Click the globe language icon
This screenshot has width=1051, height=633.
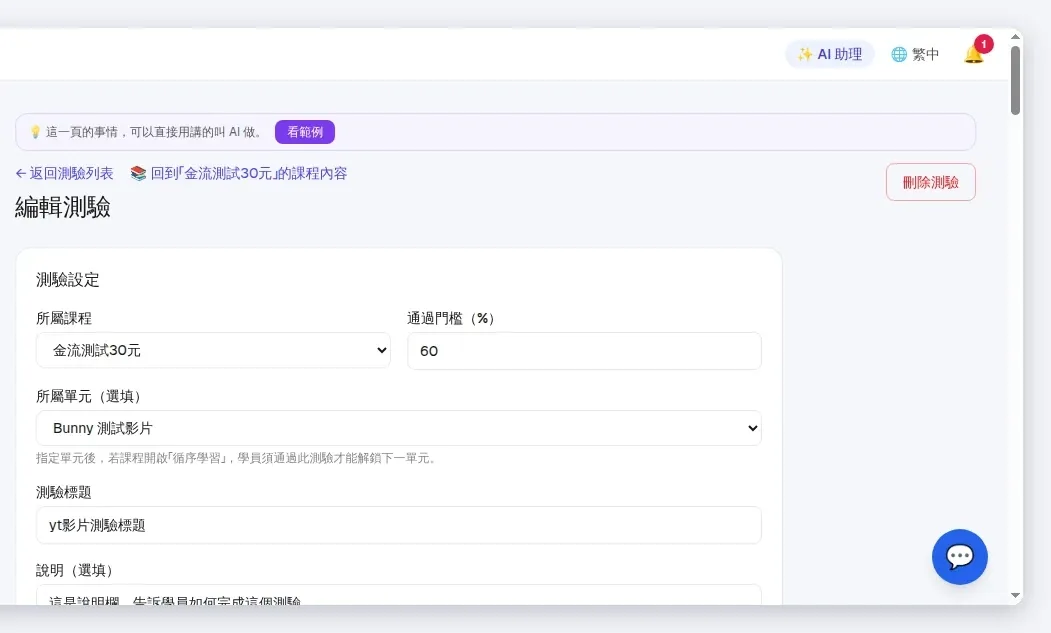(x=899, y=54)
